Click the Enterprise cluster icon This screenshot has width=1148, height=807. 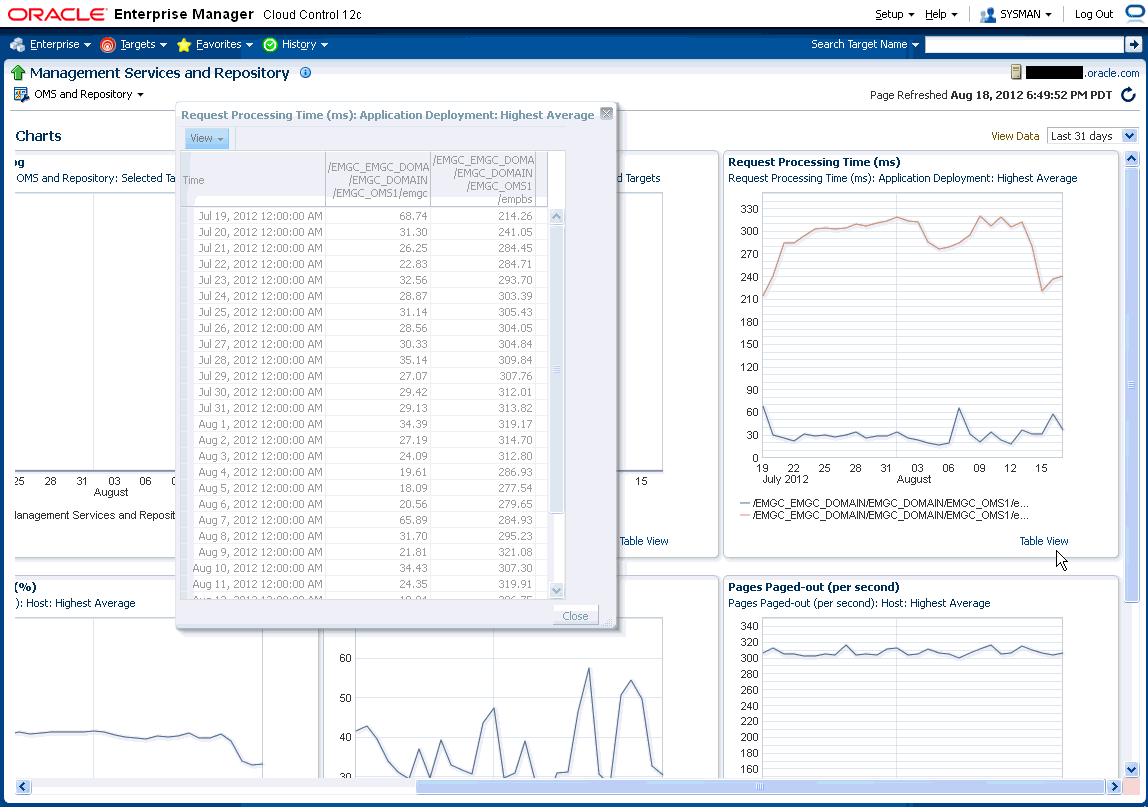pyautogui.click(x=18, y=45)
